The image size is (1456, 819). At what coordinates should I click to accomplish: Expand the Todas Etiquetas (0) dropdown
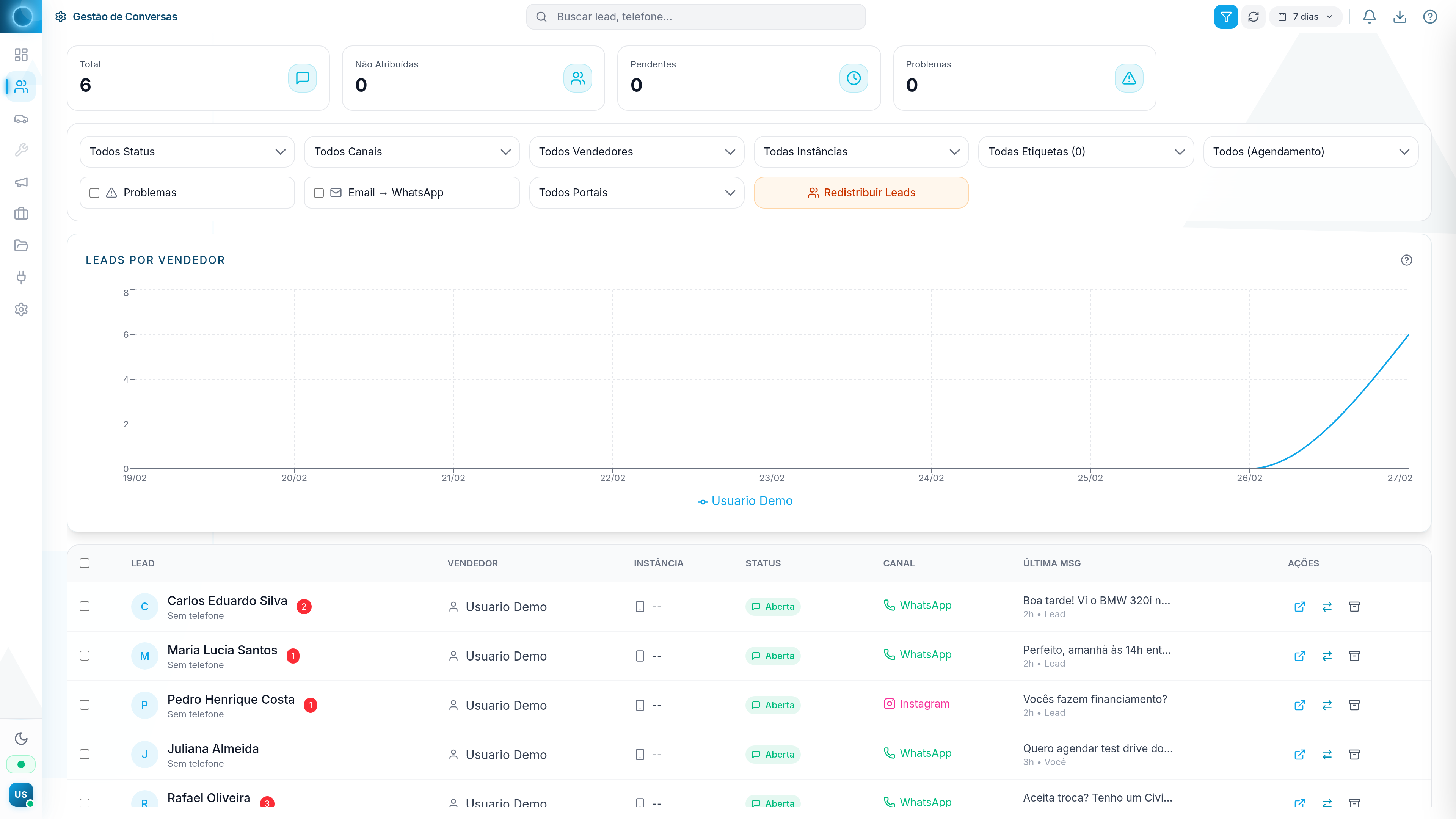(1086, 152)
